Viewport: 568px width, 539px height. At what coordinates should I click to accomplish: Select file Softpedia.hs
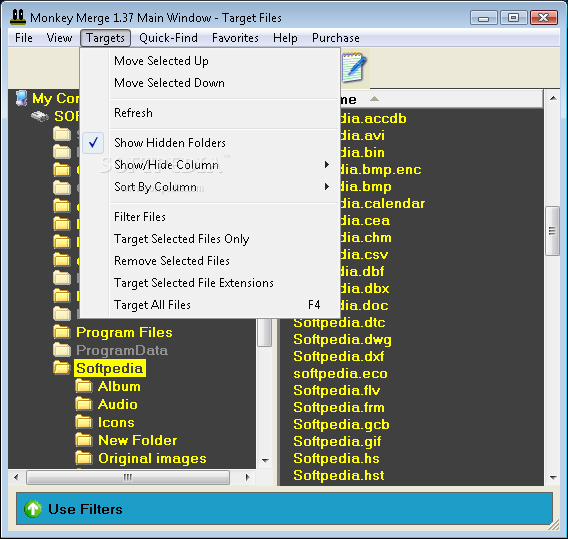pyautogui.click(x=337, y=459)
